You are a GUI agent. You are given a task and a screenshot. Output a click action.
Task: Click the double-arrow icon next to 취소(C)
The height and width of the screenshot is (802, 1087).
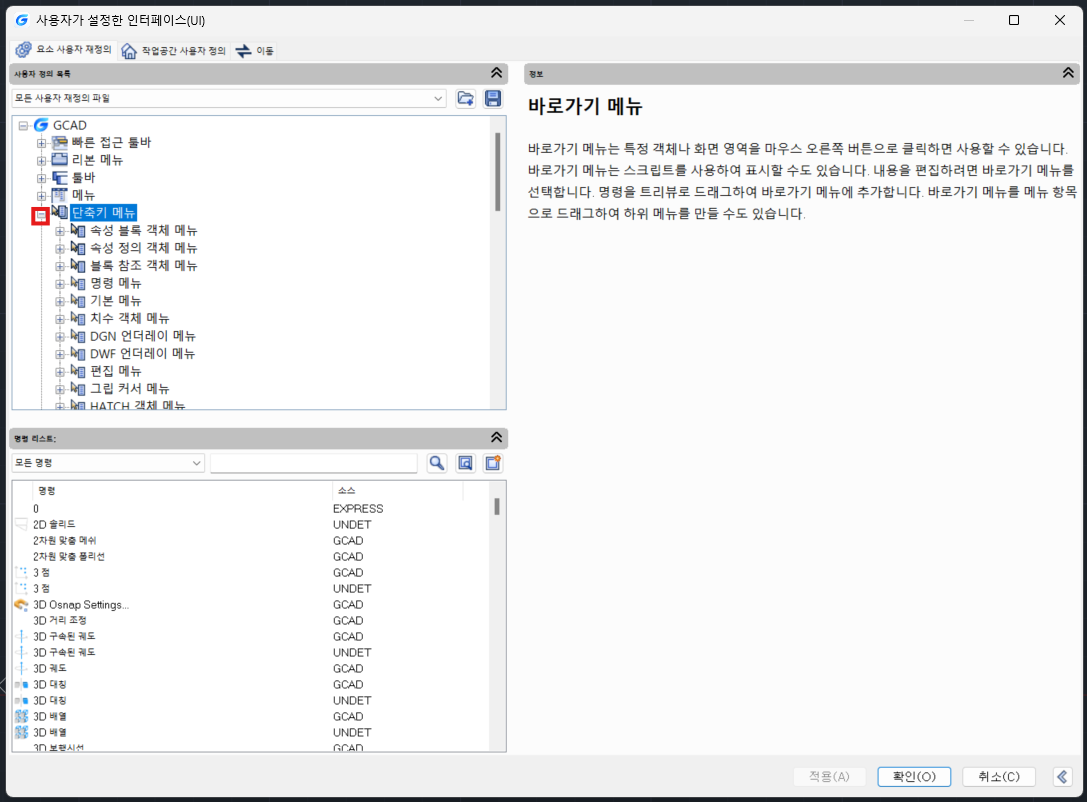pos(1063,777)
